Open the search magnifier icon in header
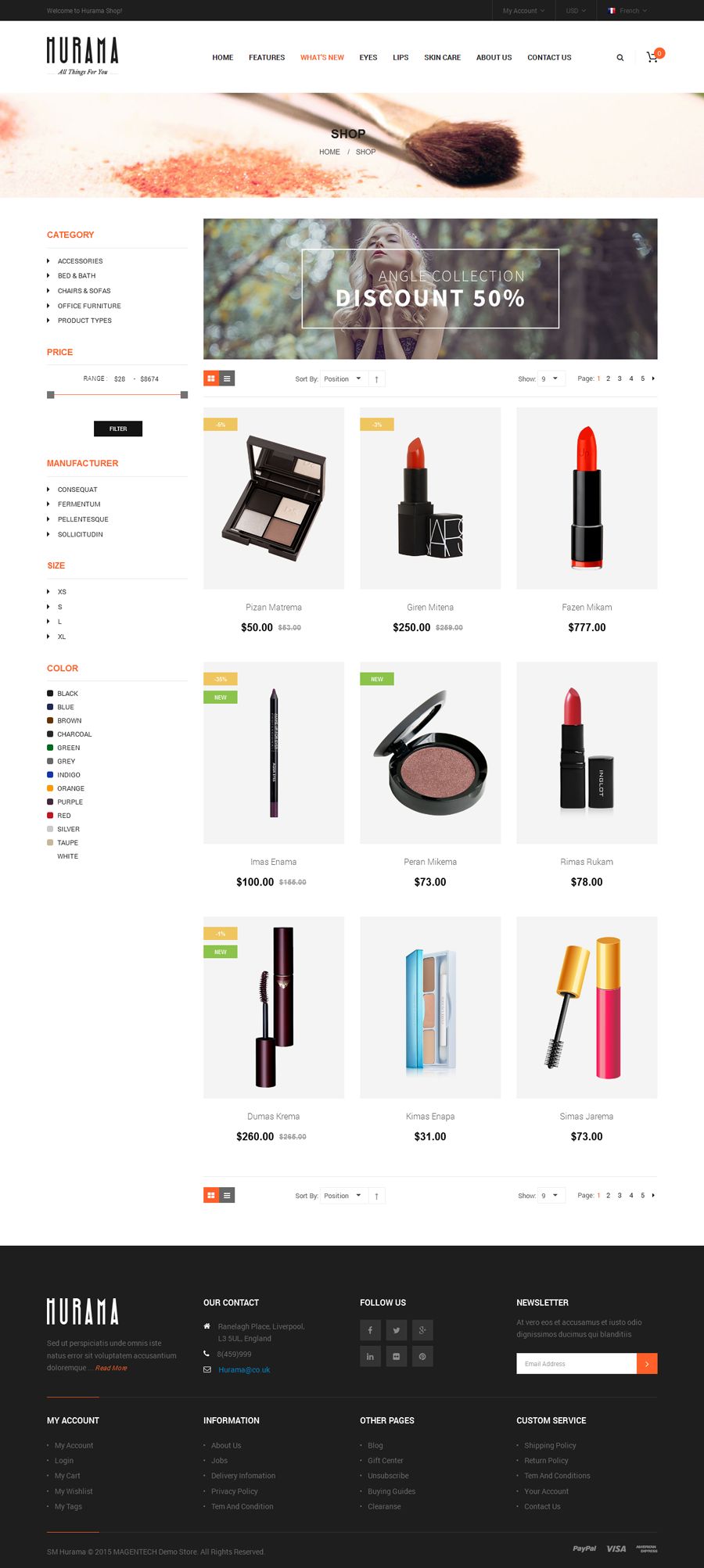This screenshot has width=704, height=1568. pos(620,58)
